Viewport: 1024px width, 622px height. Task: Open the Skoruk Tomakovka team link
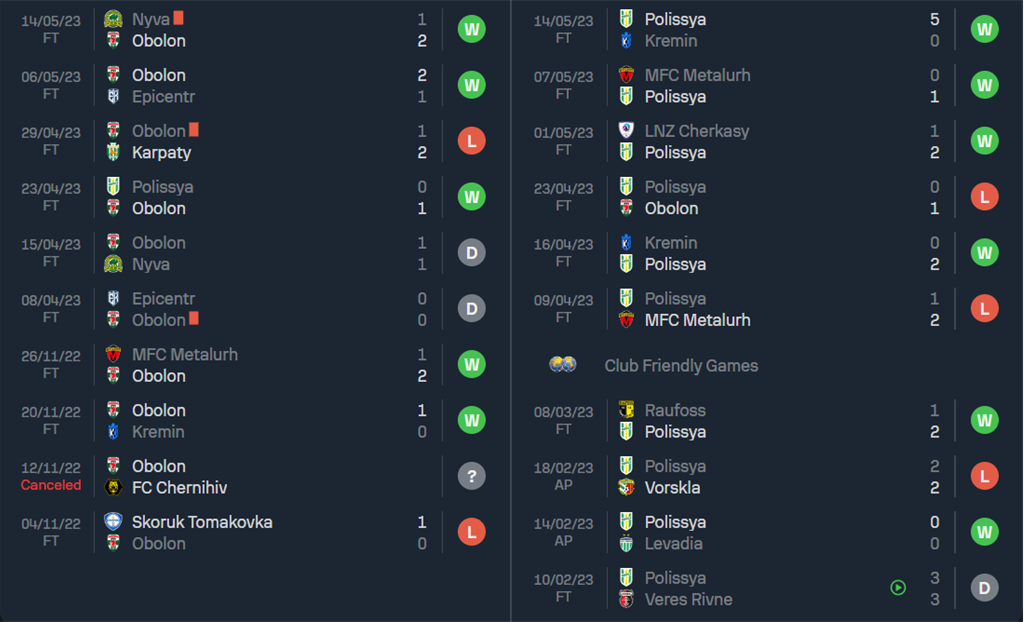click(202, 522)
